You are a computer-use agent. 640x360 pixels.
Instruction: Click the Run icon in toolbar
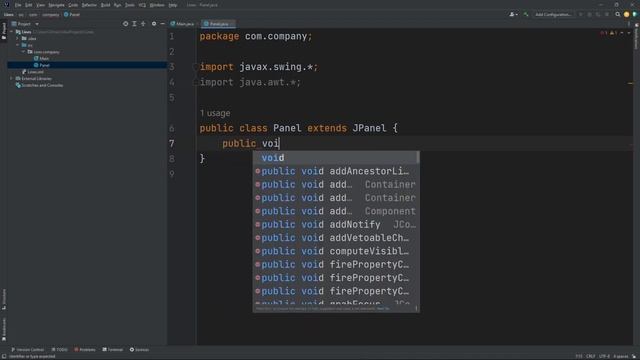click(580, 15)
